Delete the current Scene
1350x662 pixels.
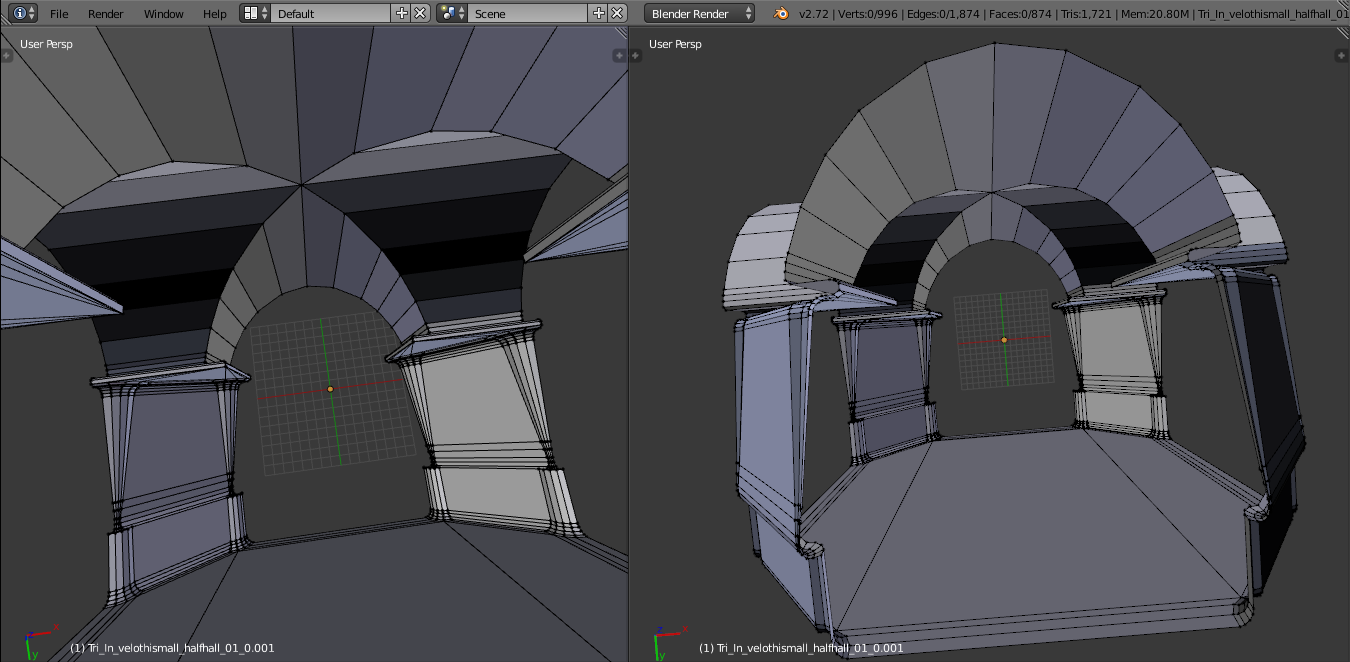click(x=618, y=13)
